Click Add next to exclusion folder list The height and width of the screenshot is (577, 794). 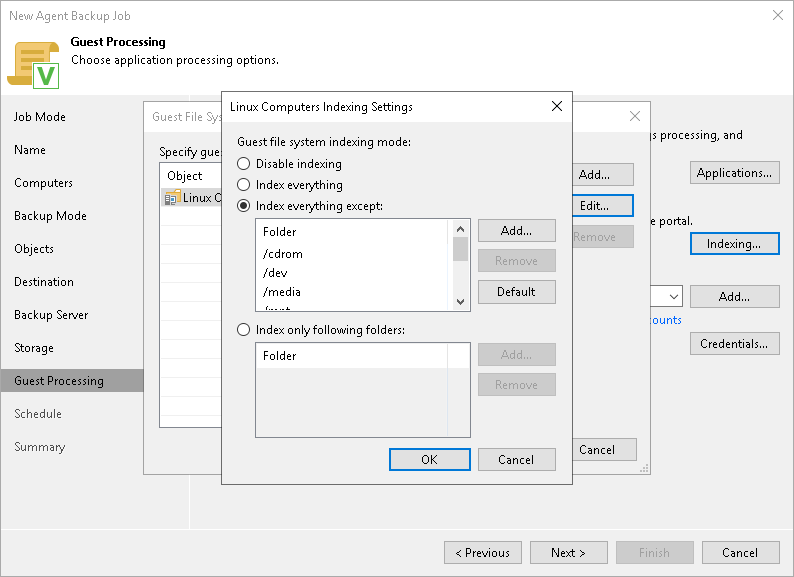517,231
